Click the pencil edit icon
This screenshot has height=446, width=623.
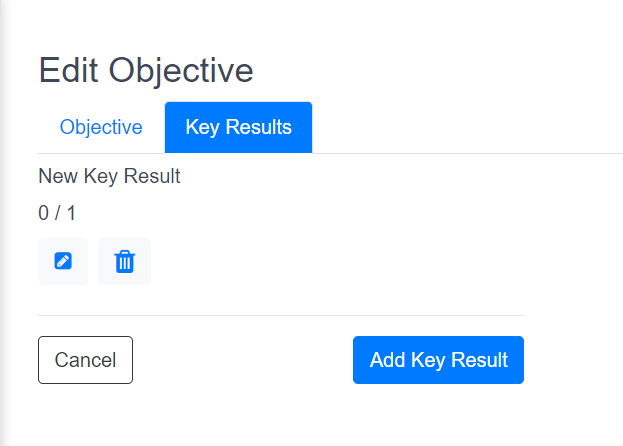(63, 261)
